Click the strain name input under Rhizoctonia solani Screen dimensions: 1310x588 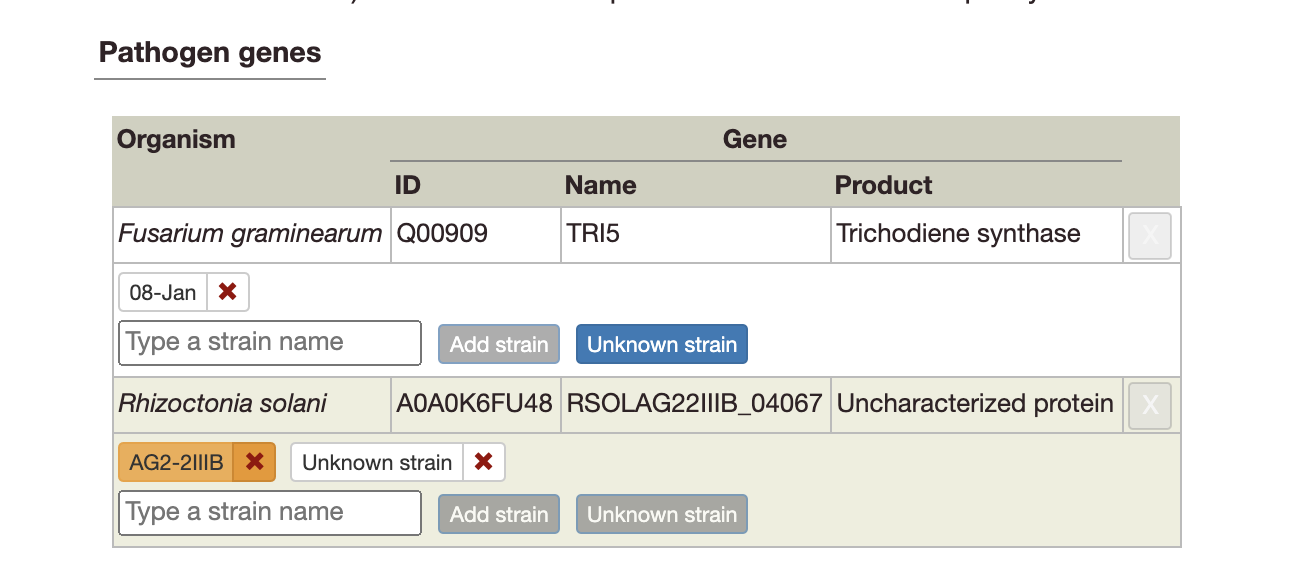pos(268,512)
